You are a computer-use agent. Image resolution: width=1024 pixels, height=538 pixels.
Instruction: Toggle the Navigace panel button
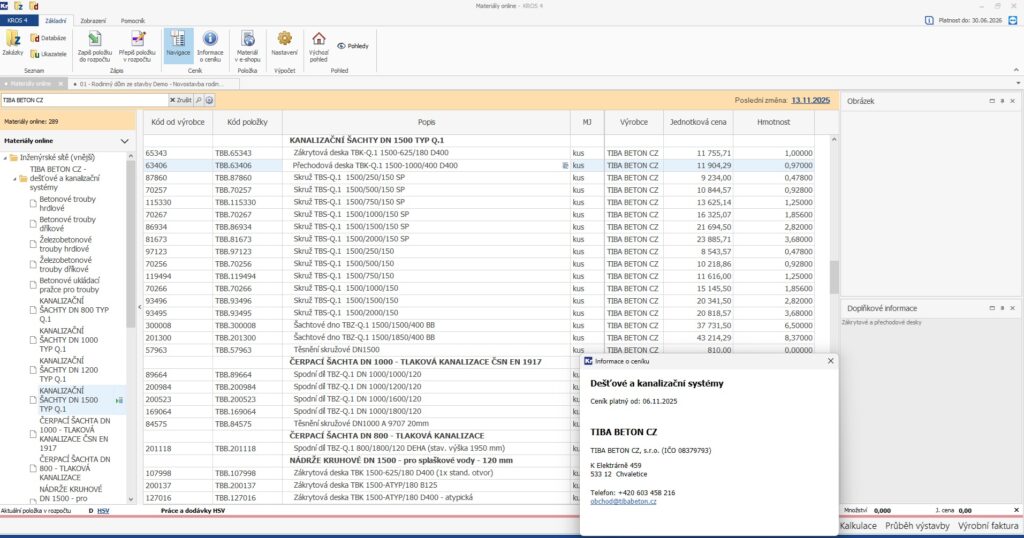(x=177, y=46)
